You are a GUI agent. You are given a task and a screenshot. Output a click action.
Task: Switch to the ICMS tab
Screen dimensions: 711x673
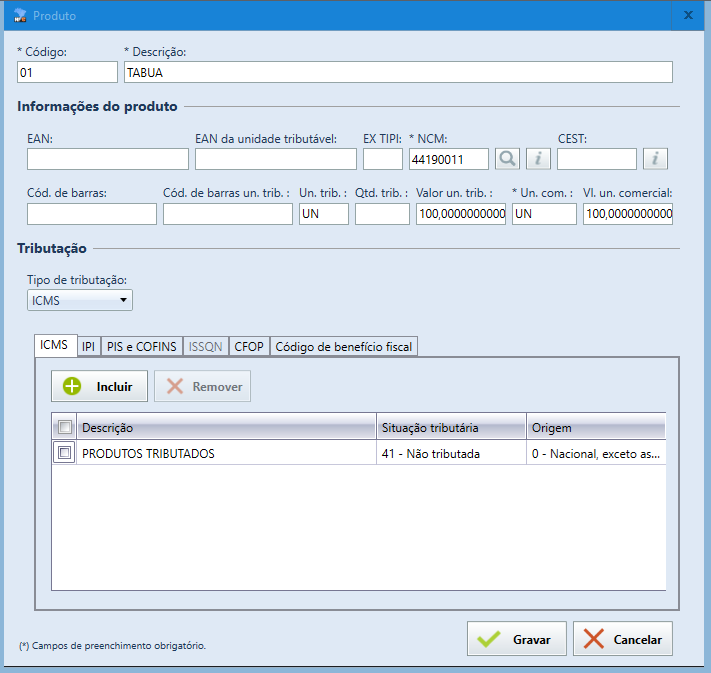[54, 345]
